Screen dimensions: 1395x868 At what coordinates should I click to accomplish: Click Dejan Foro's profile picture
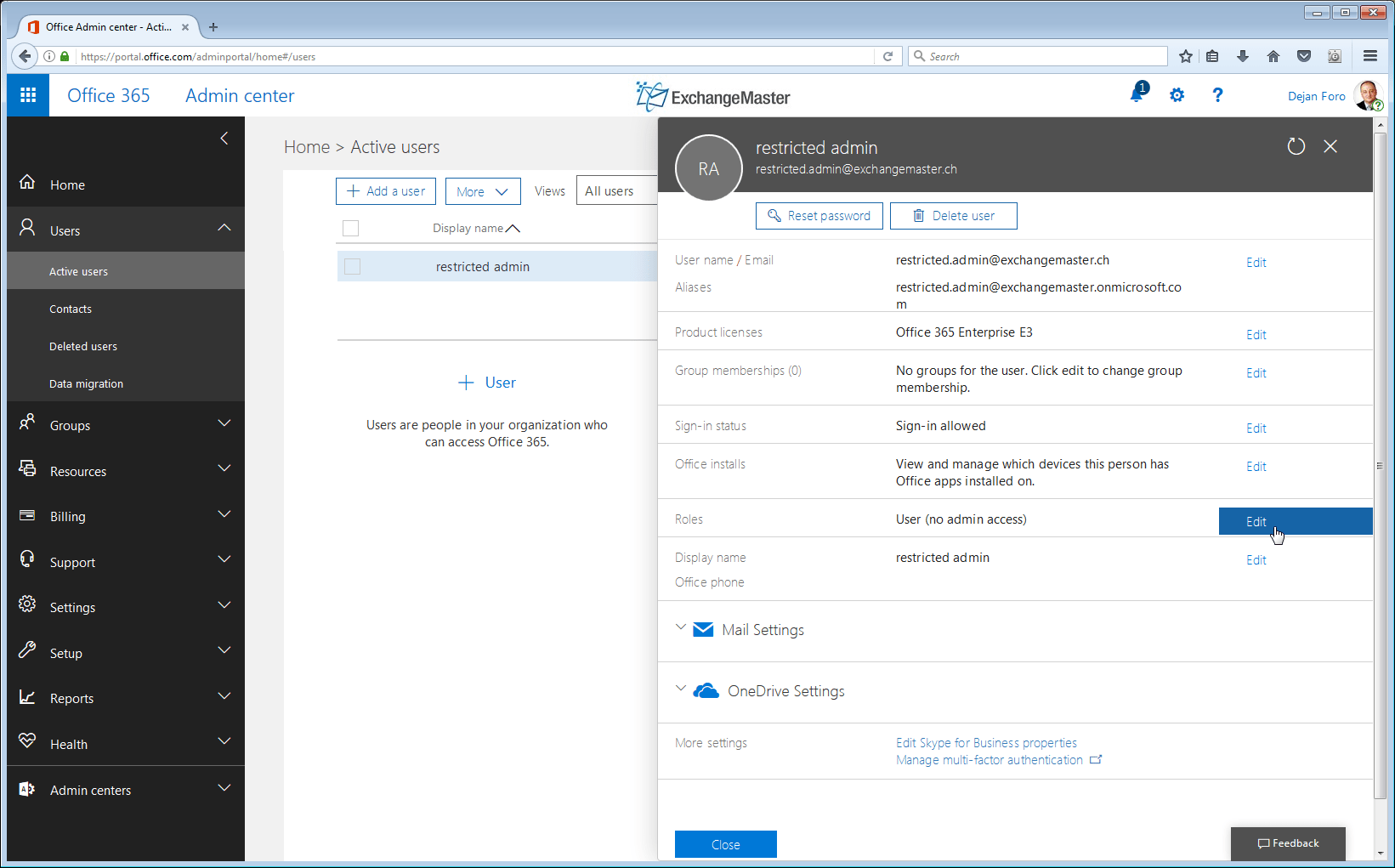coord(1369,95)
